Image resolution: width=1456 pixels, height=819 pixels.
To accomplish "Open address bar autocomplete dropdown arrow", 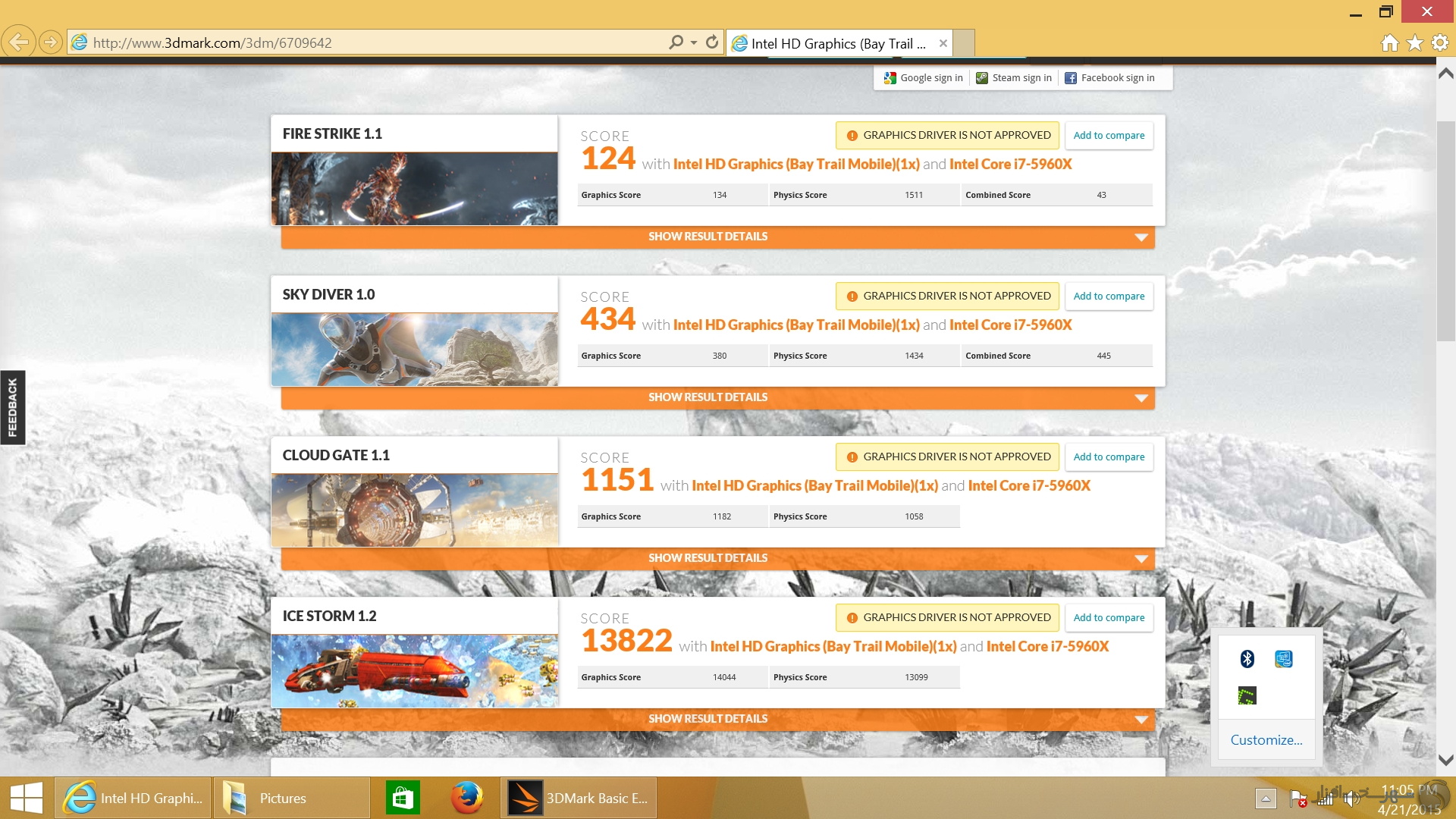I will [x=693, y=42].
